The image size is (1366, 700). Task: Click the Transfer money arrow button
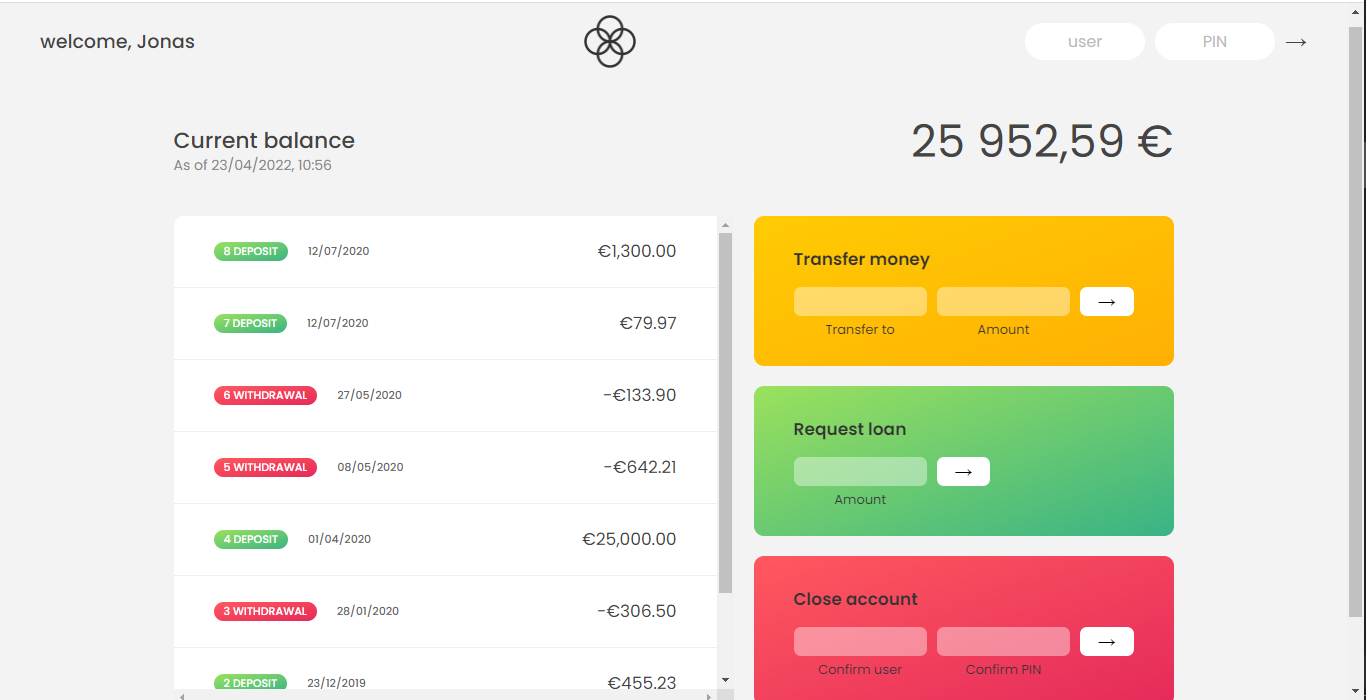[1106, 301]
